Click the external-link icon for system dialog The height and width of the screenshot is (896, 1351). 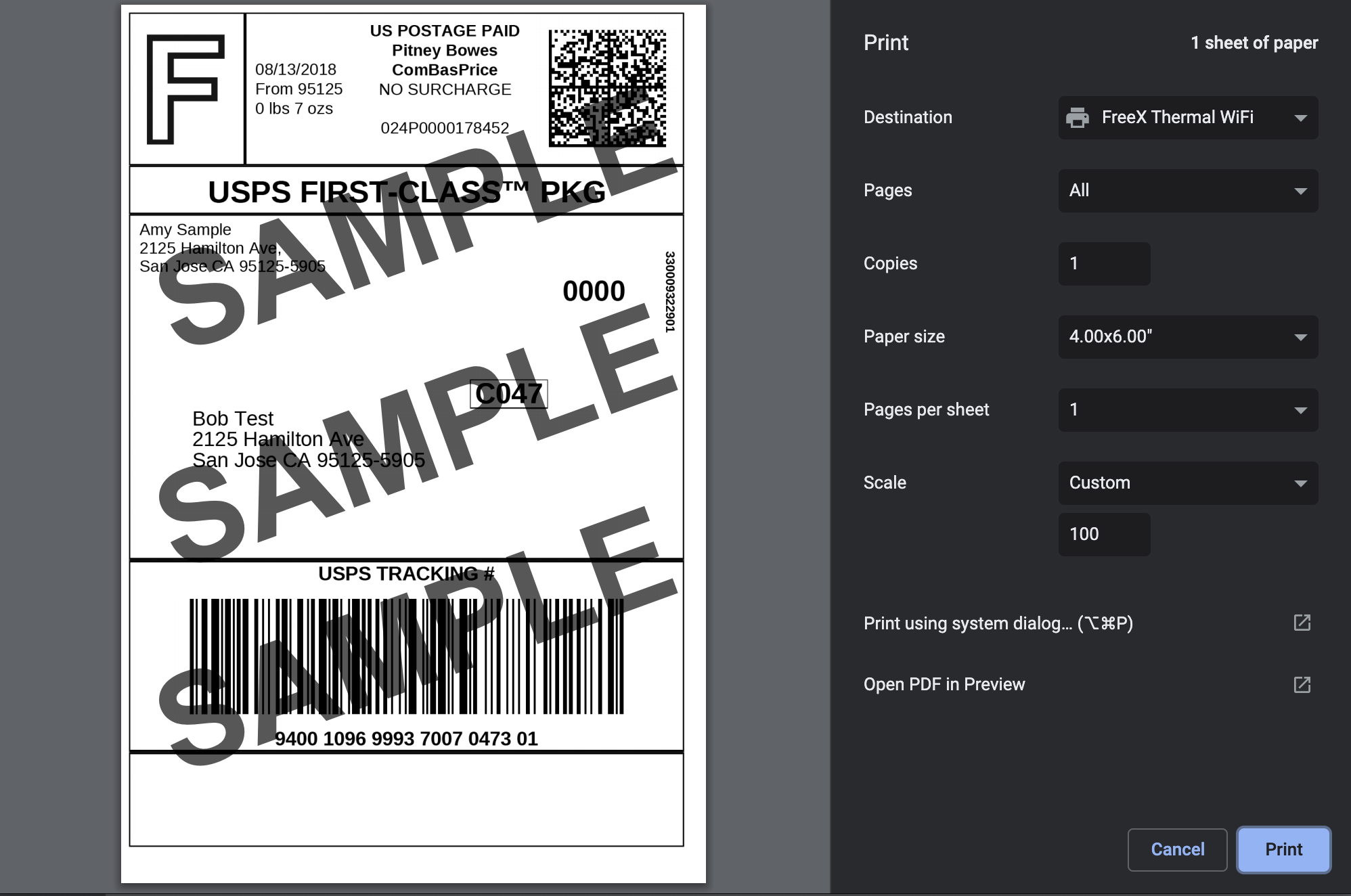[1302, 623]
